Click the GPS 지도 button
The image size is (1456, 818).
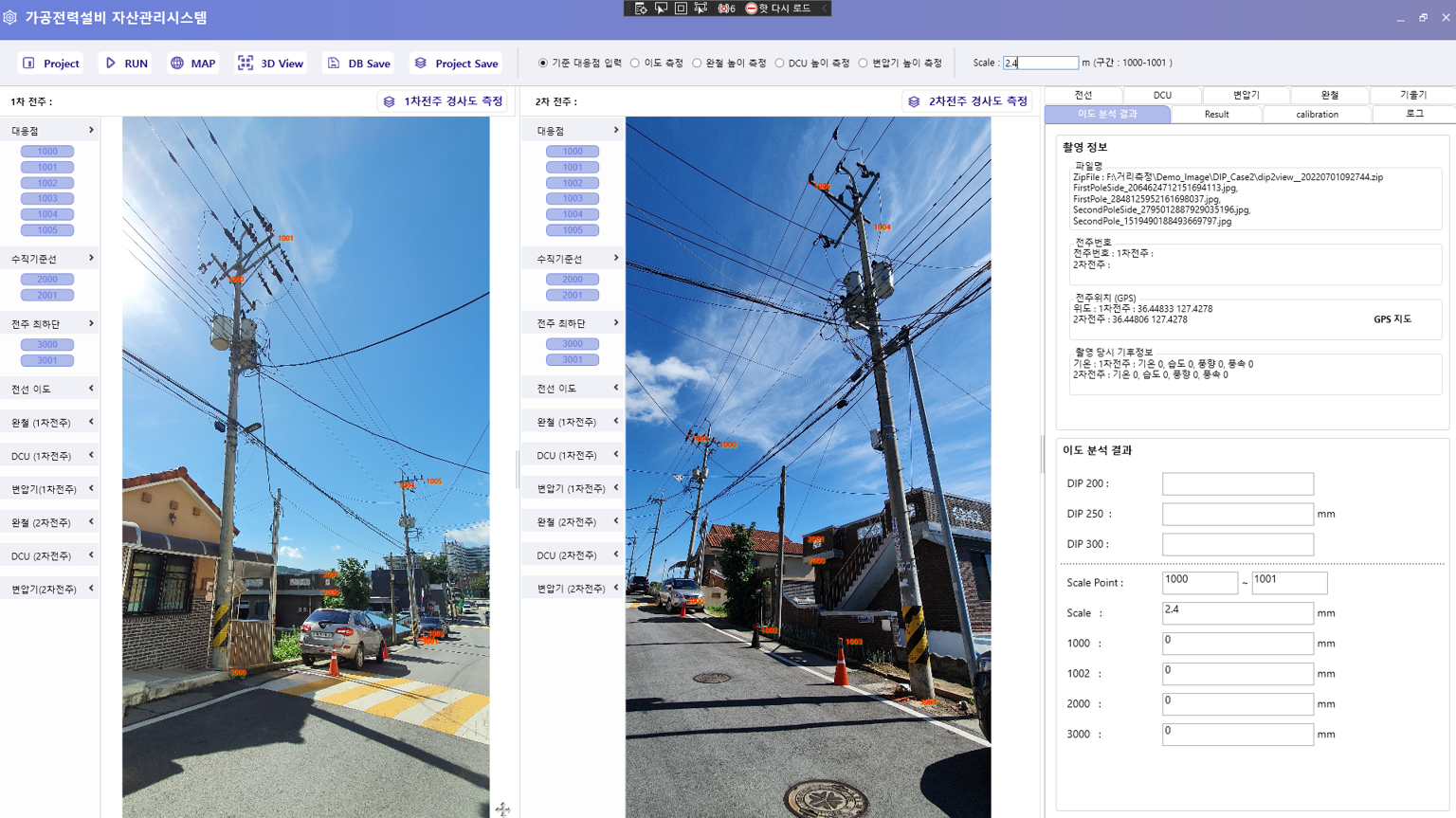click(x=1392, y=319)
